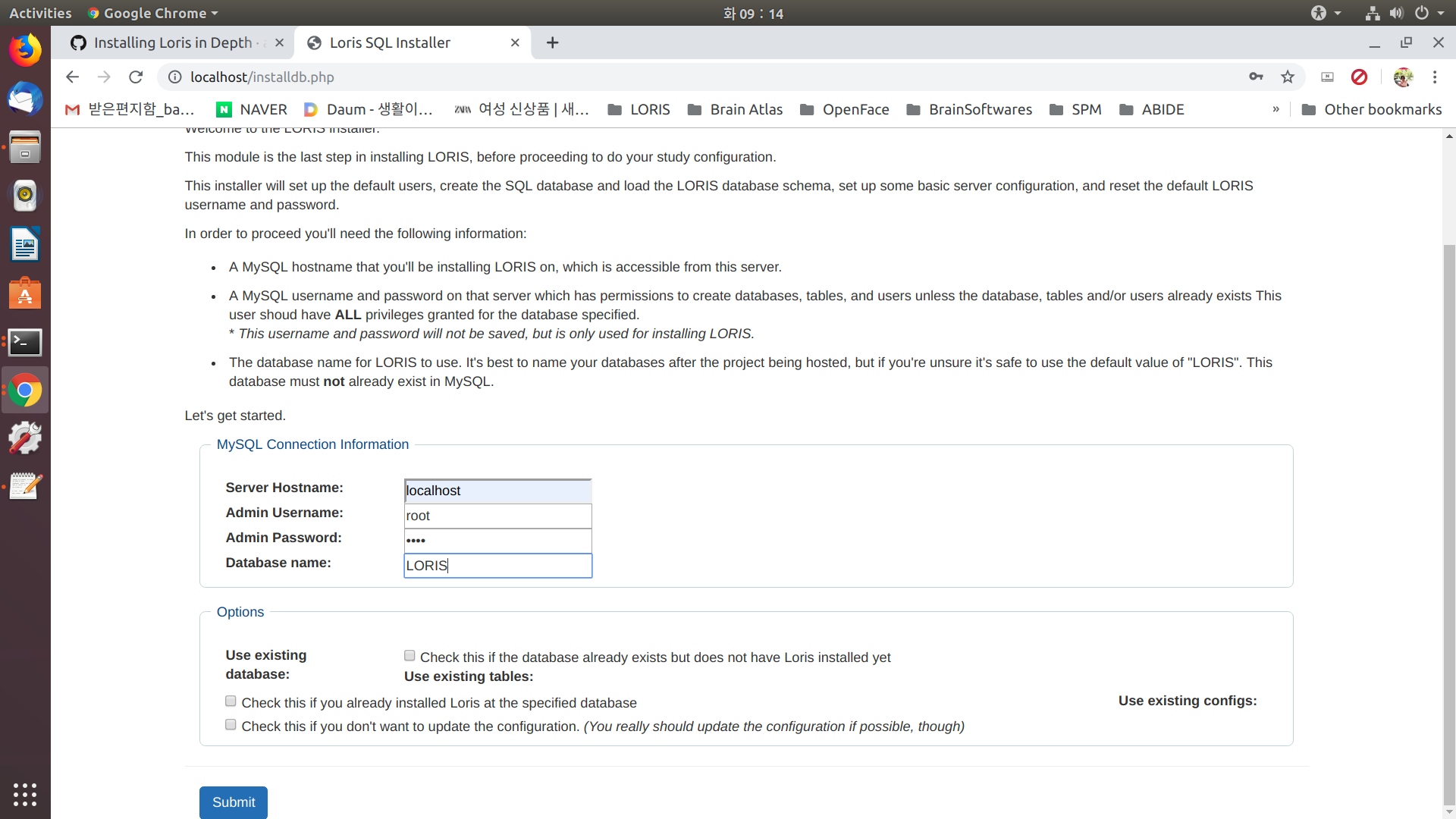Open the settings tools dock icon
Screen dimensions: 1456x819
coord(25,438)
